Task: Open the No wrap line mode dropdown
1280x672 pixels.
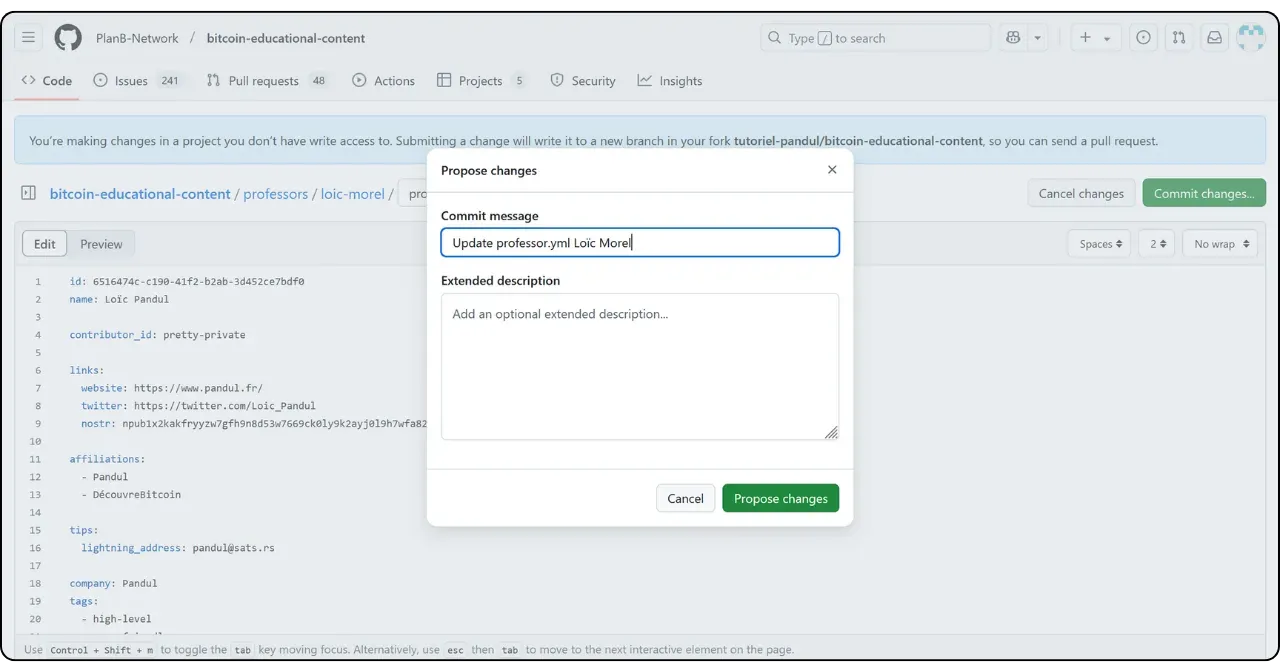Action: pyautogui.click(x=1219, y=244)
